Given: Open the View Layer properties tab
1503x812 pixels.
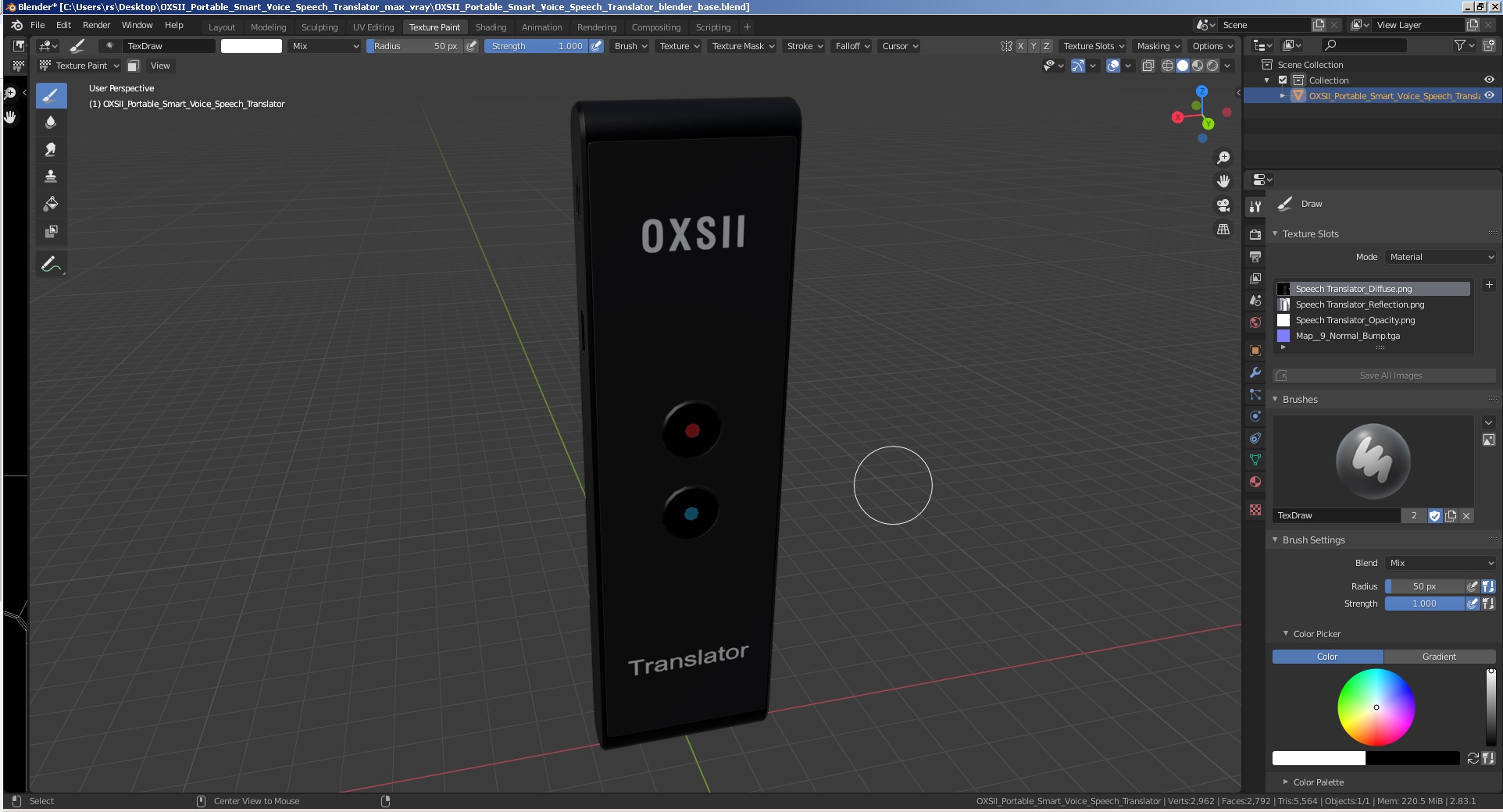Looking at the screenshot, I should click(1255, 278).
